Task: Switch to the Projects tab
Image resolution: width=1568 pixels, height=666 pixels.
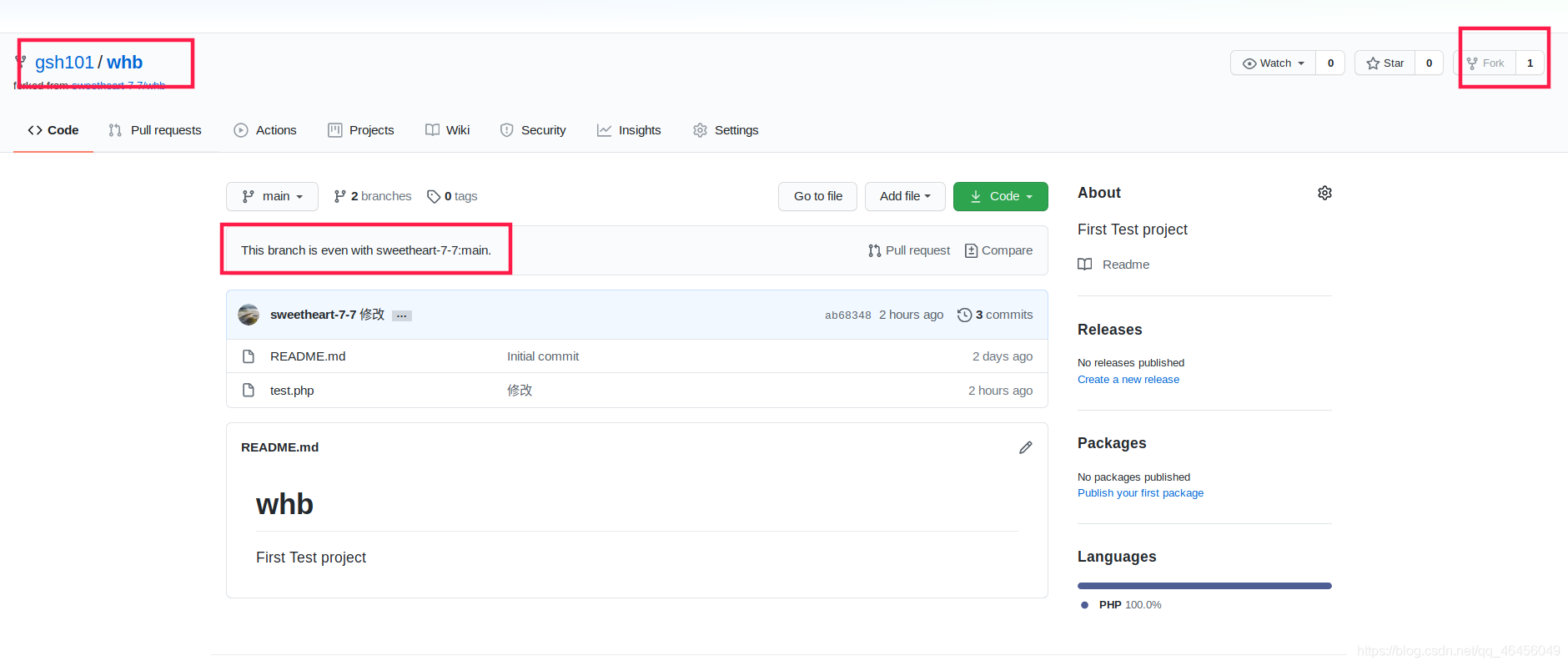Action: tap(361, 130)
